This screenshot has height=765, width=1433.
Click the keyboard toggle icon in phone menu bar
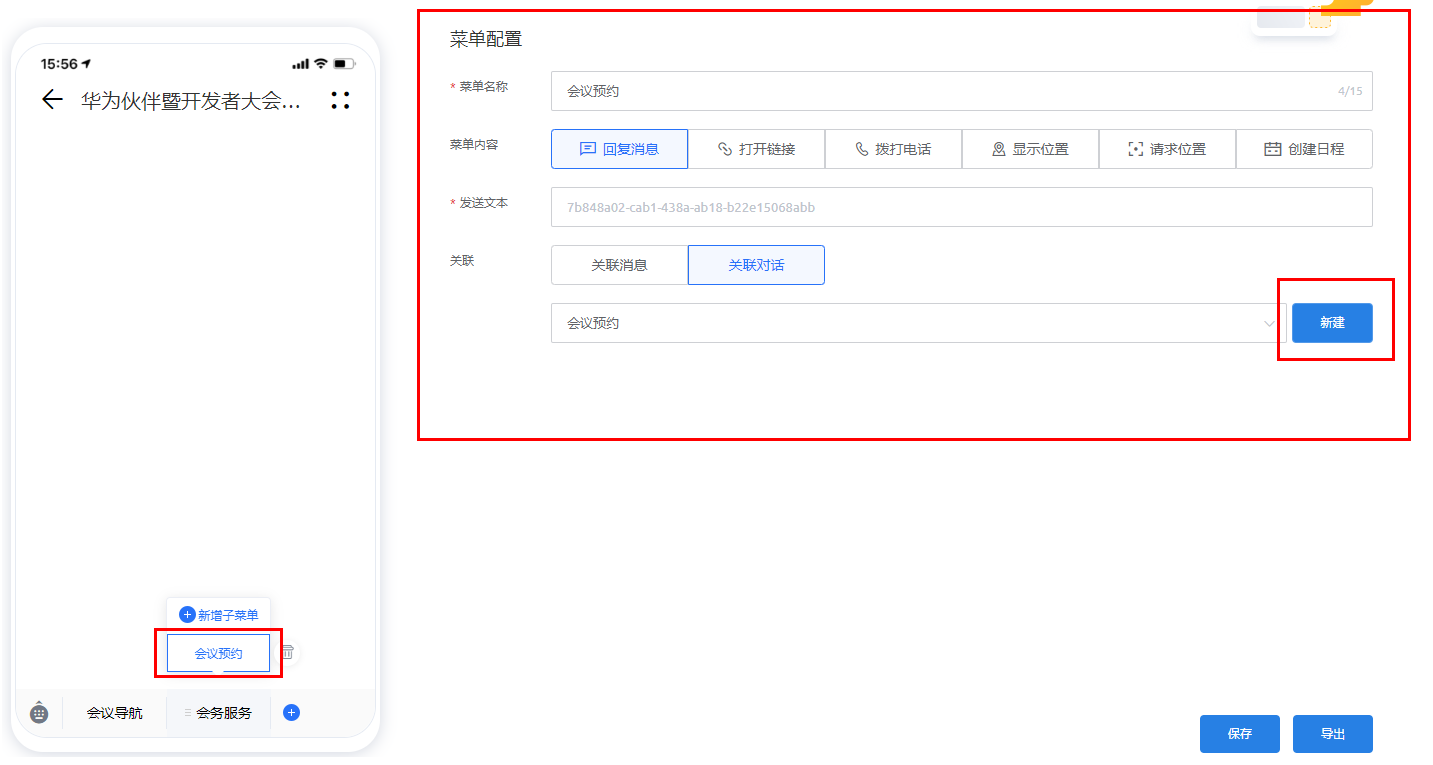pos(39,713)
